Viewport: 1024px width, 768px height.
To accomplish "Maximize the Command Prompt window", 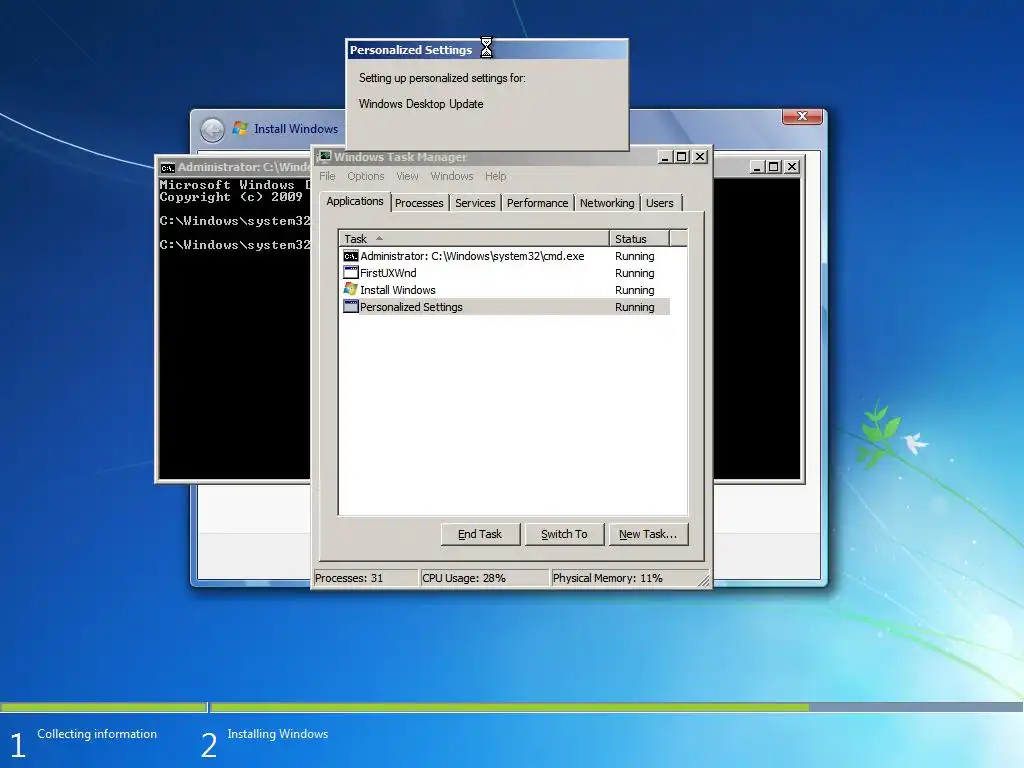I will [x=774, y=167].
